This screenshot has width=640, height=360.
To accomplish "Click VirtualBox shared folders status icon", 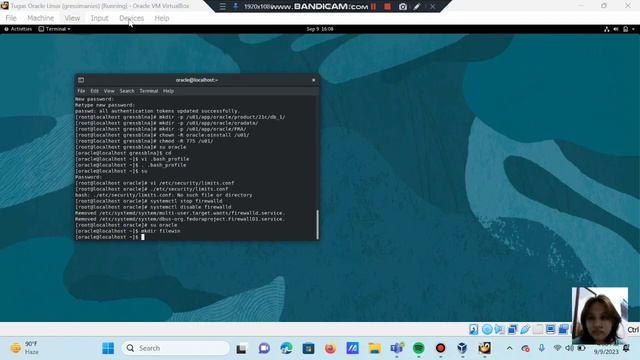I will tap(538, 329).
